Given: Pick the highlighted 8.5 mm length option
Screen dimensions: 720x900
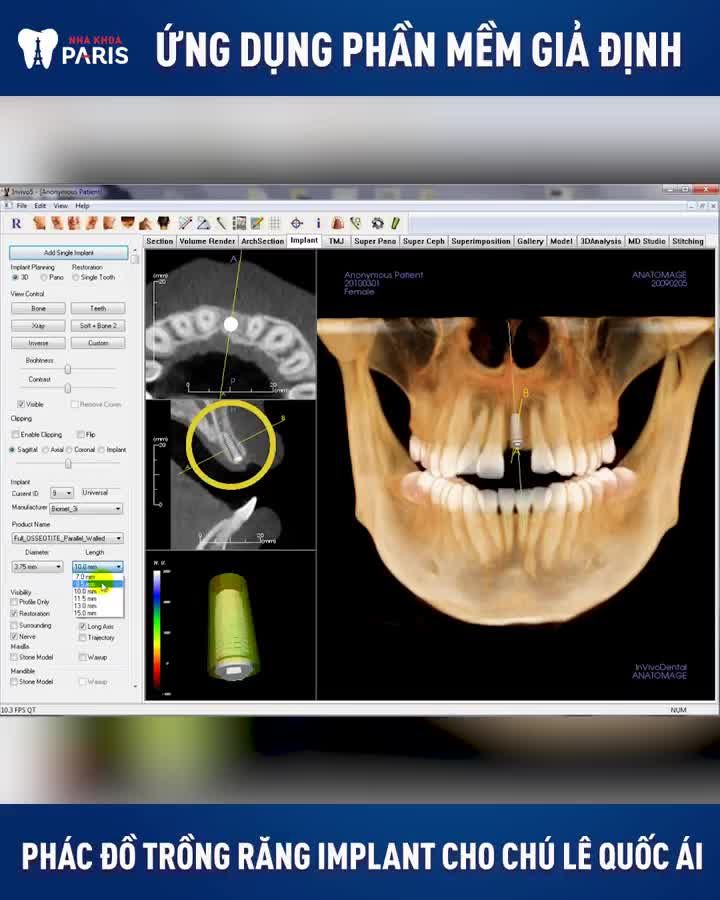Looking at the screenshot, I should tap(98, 584).
